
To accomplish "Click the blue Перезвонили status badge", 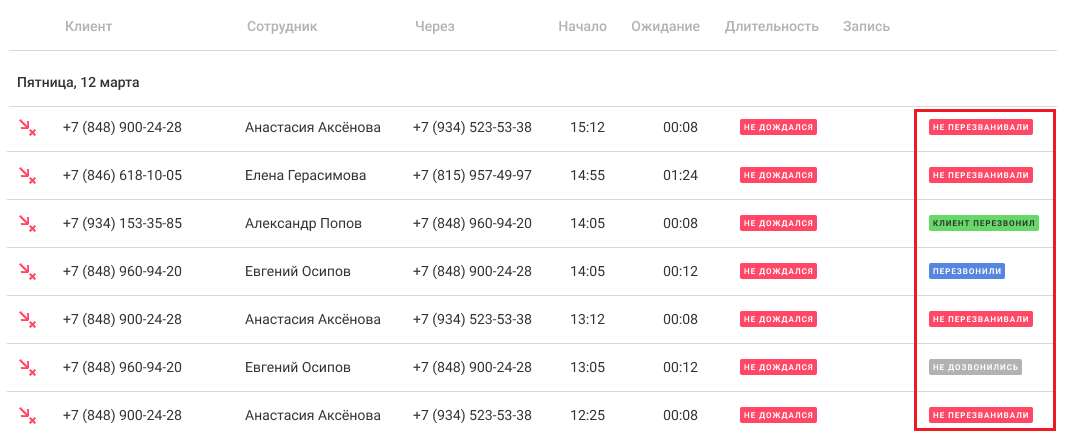I will [x=966, y=271].
